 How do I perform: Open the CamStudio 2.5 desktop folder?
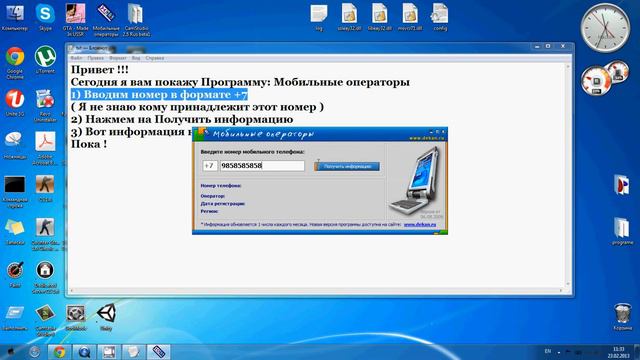(x=136, y=19)
